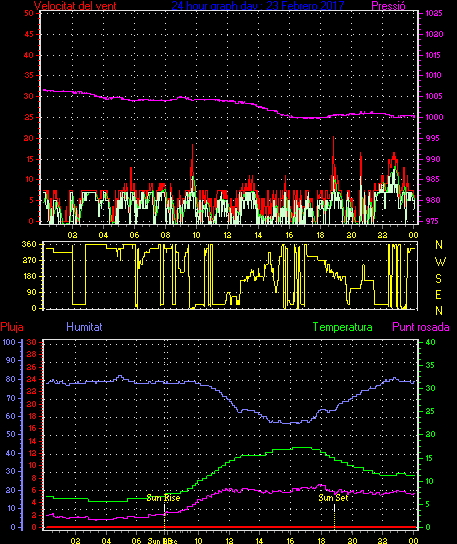Click the '24 hour graph day : 23 Febrero 2017' heading

(x=257, y=5)
